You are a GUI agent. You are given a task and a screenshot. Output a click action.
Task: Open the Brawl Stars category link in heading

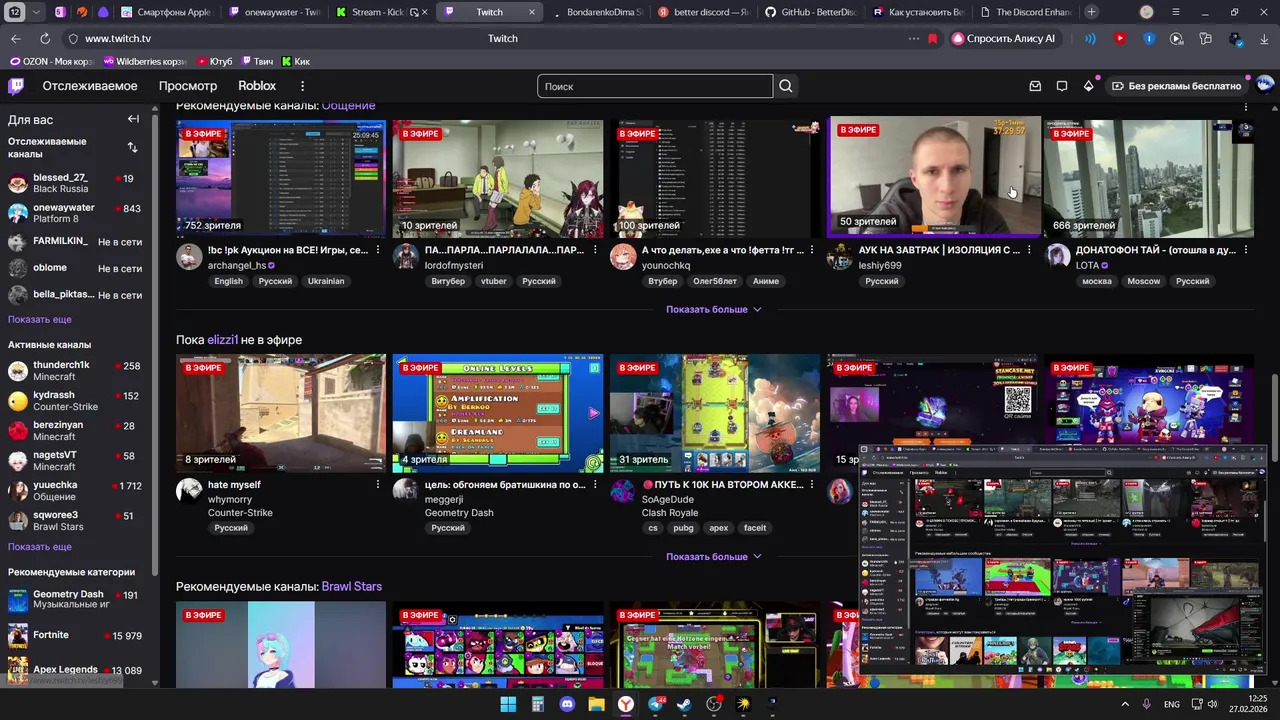(352, 587)
